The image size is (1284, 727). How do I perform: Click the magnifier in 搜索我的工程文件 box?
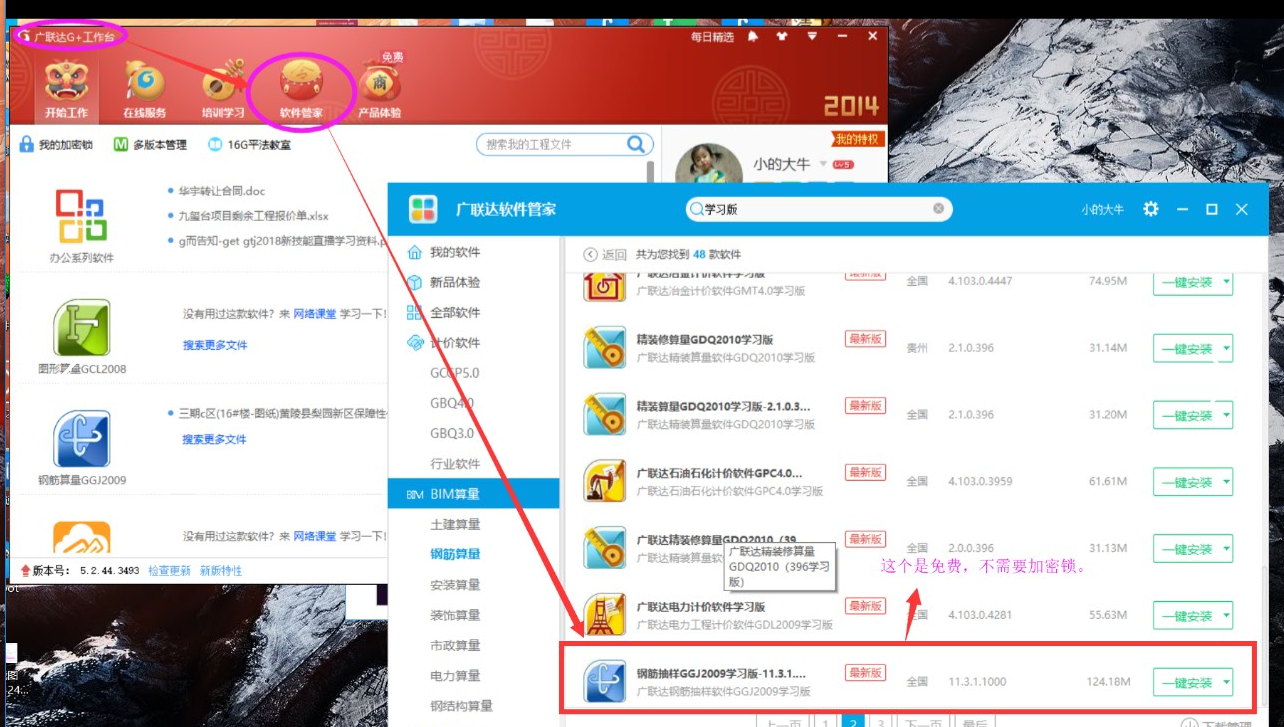pos(636,145)
